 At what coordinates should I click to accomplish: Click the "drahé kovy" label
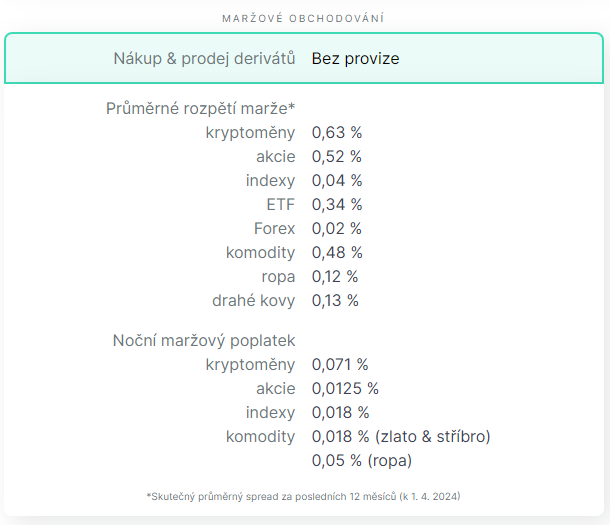253,300
